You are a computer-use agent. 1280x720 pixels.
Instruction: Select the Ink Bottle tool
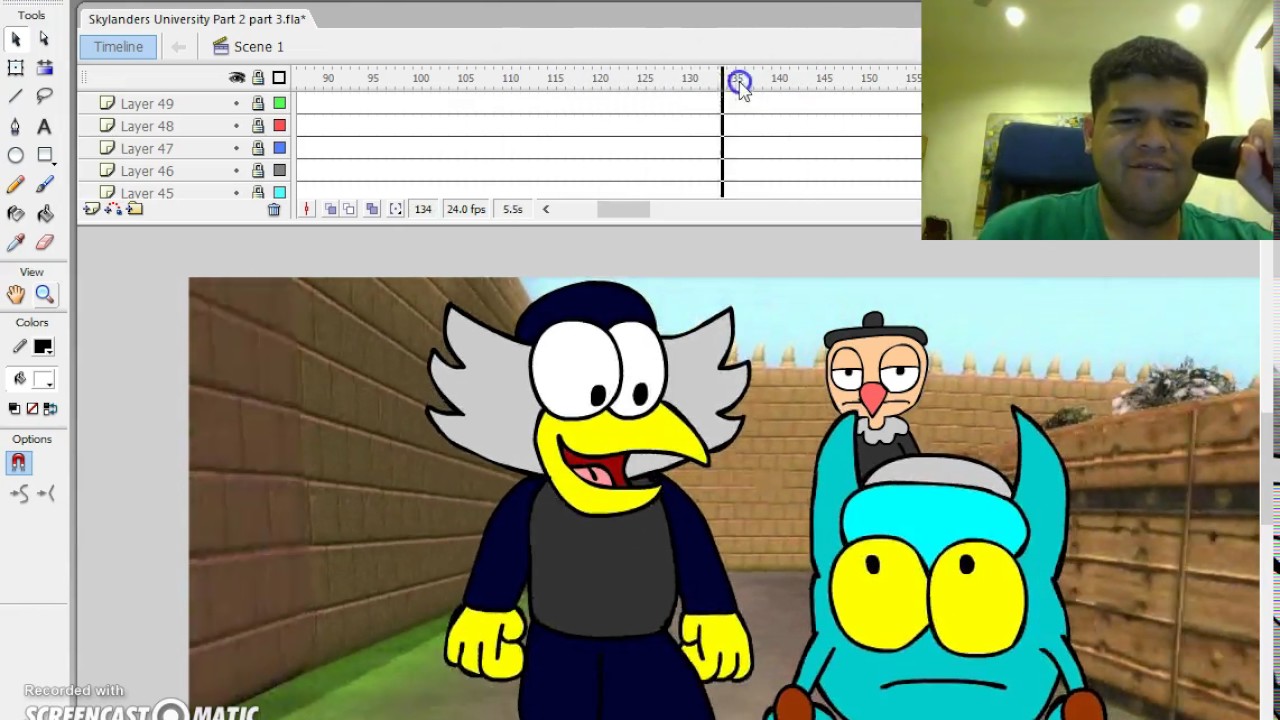(x=16, y=214)
